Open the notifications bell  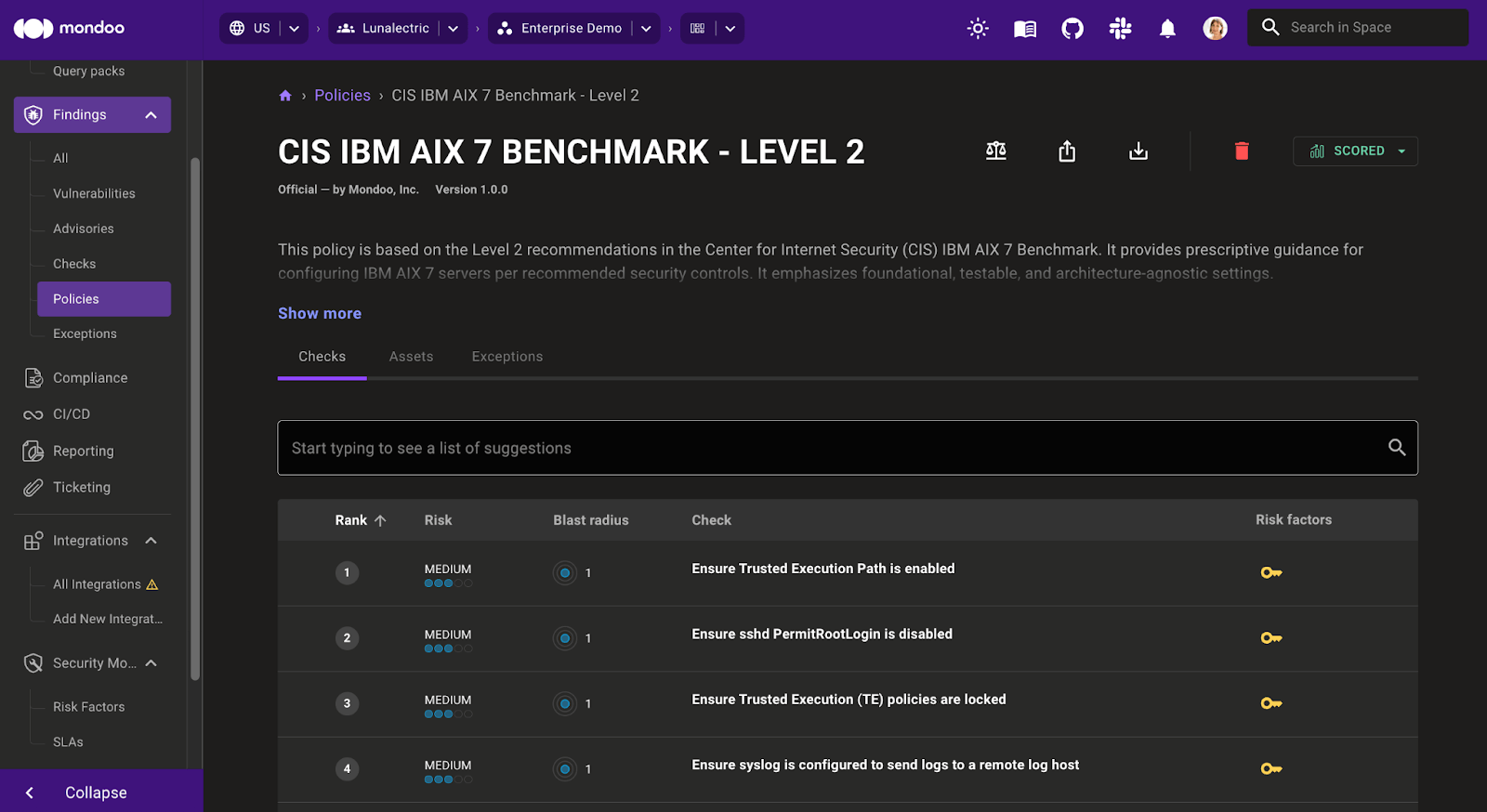point(1167,29)
